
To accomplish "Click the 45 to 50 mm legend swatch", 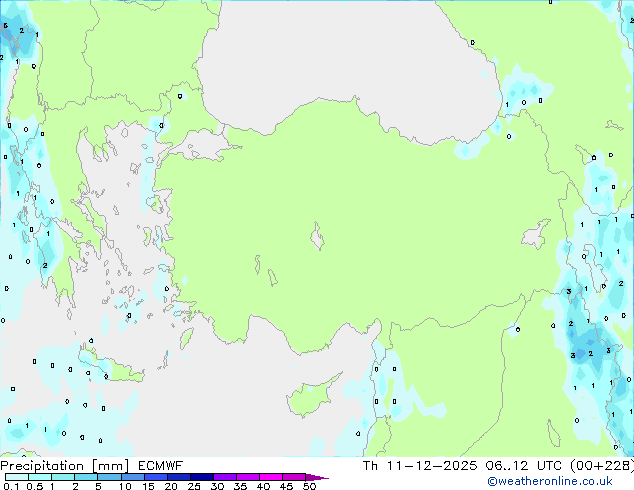I will tap(294, 477).
